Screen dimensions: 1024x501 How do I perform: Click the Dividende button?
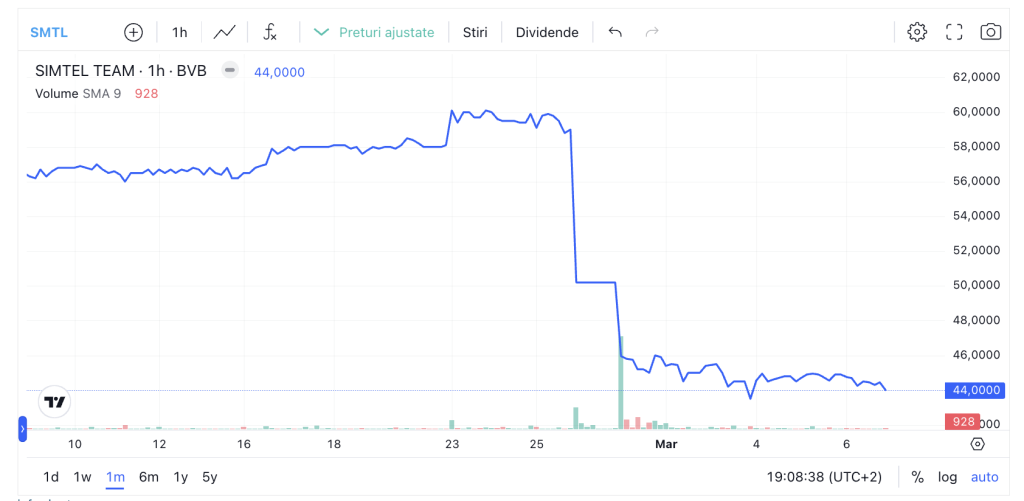[547, 32]
